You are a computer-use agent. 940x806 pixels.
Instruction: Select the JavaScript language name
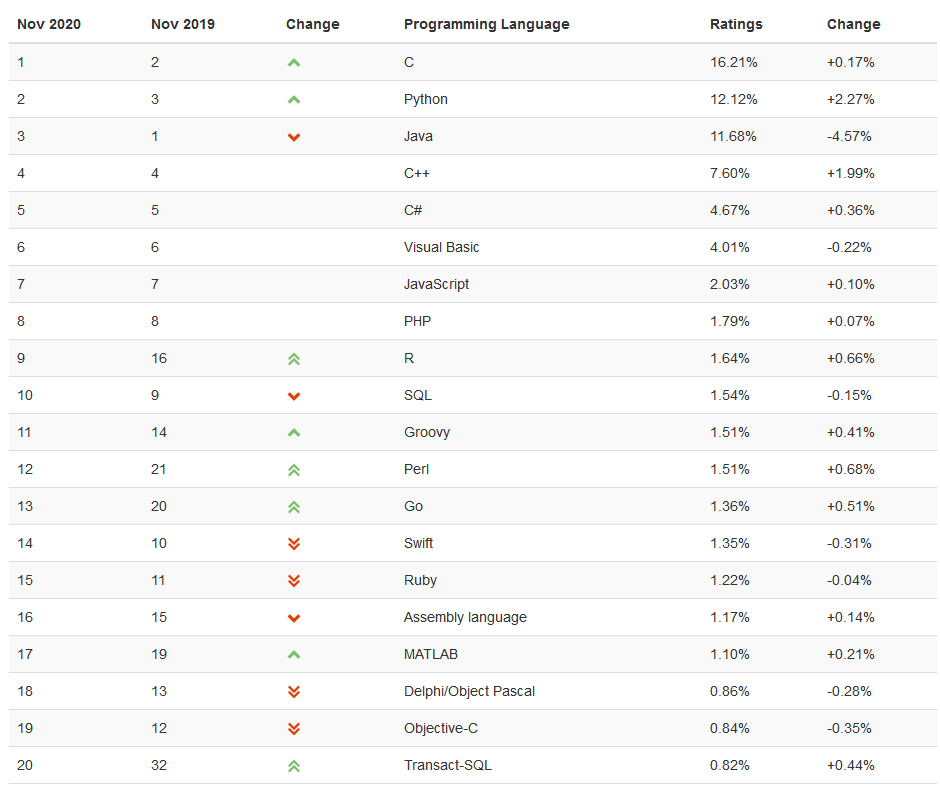pos(436,284)
